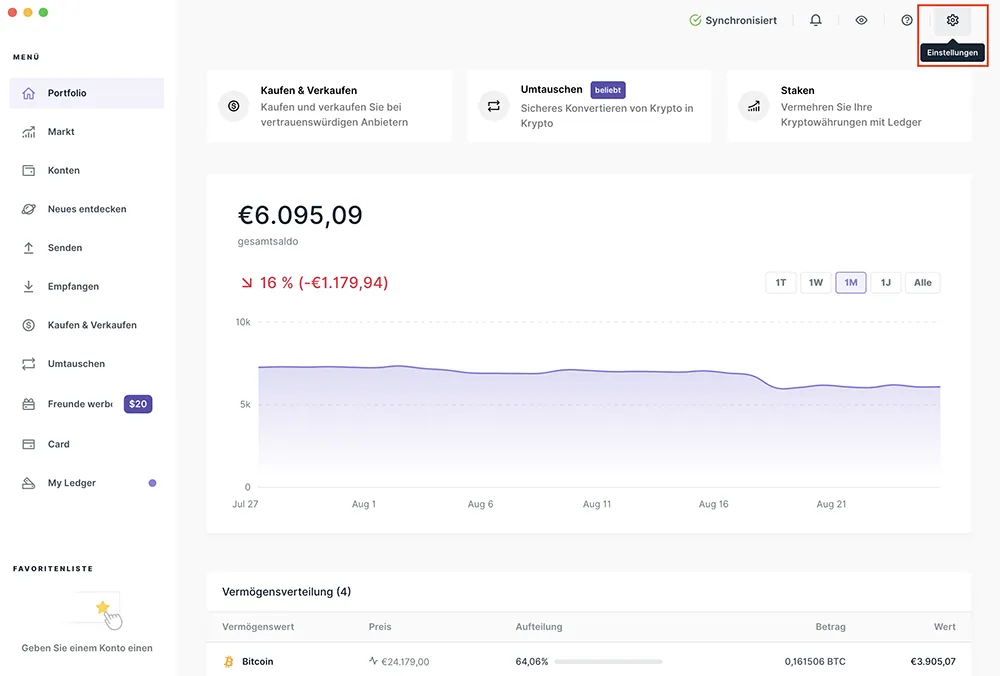Click the Empfangen download arrow icon

coord(29,286)
